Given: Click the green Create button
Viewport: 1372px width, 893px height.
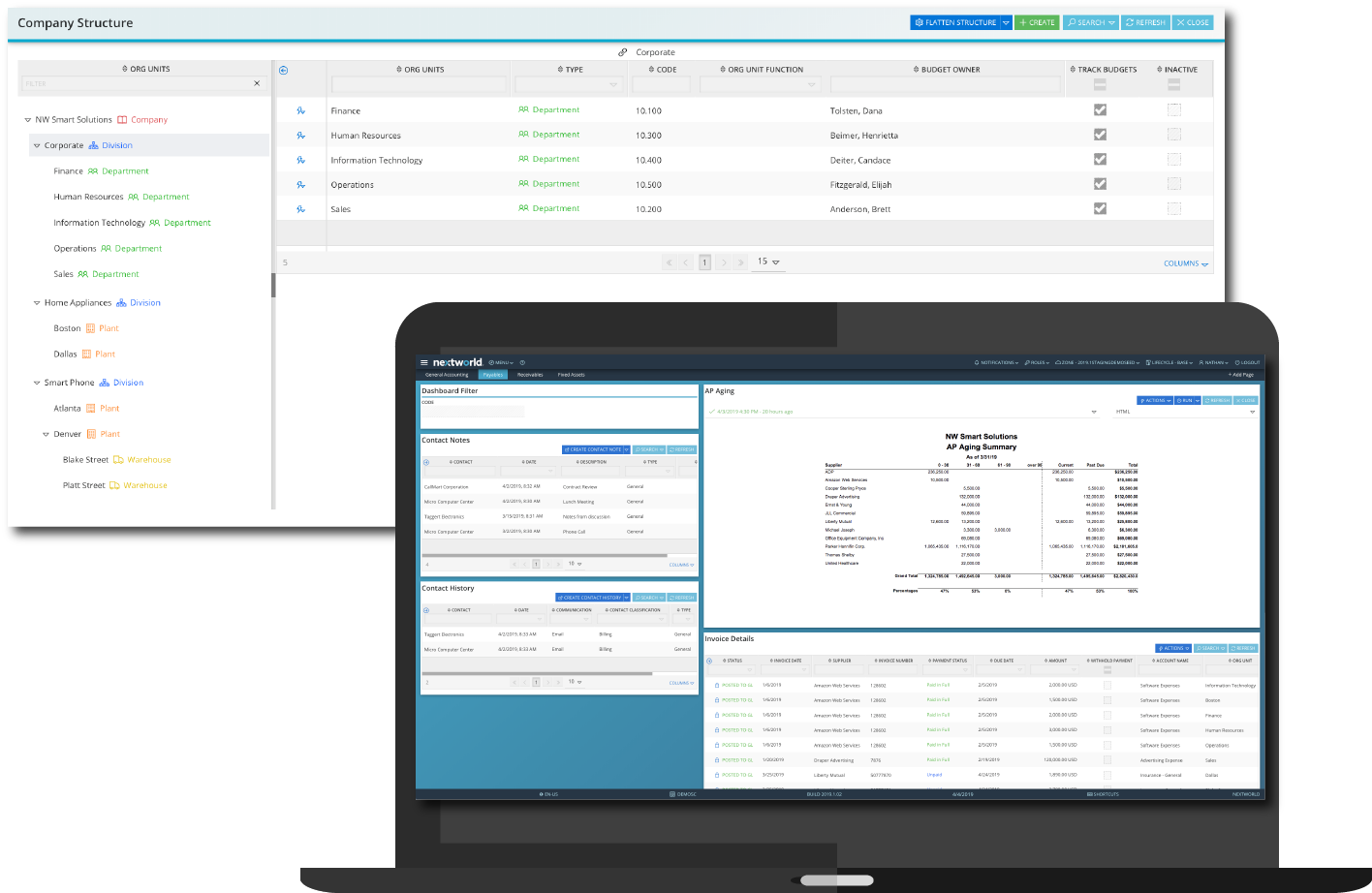Looking at the screenshot, I should 1037,22.
